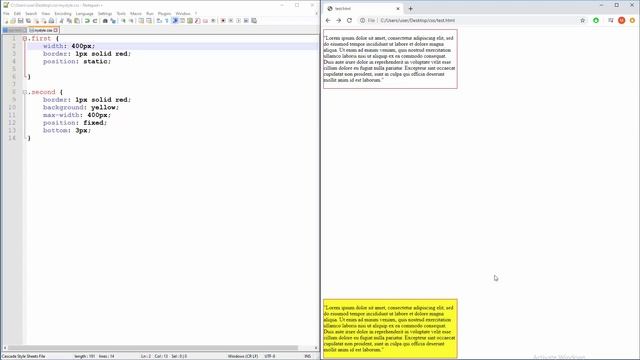The image size is (640, 360).
Task: Close the test.html browser tab
Action: (x=398, y=9)
